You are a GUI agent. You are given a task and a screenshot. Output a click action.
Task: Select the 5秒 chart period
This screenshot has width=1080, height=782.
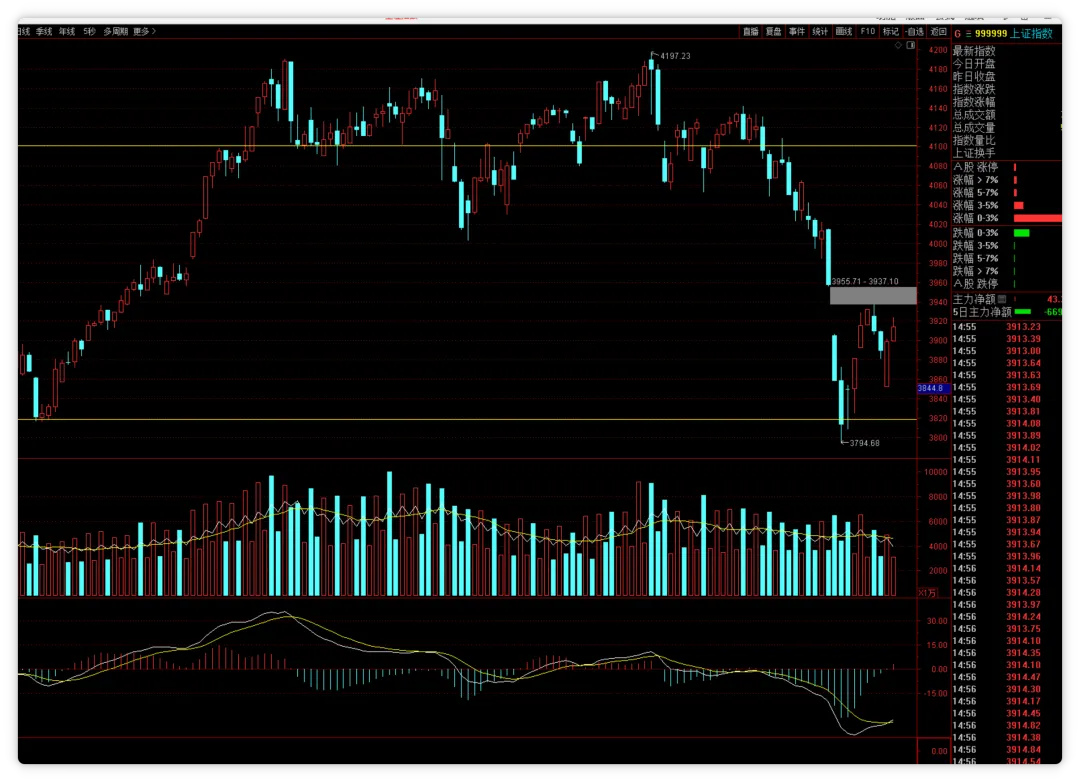[x=90, y=32]
